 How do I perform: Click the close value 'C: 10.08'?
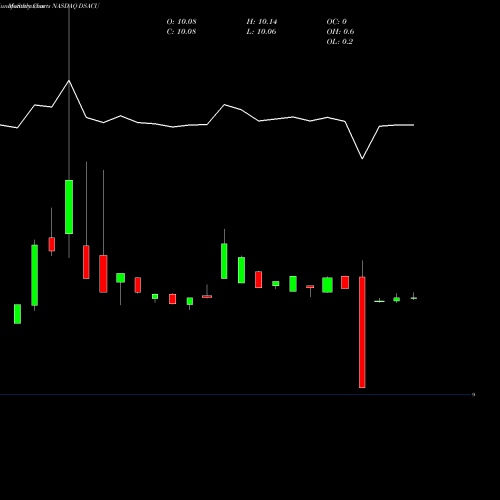(x=181, y=32)
